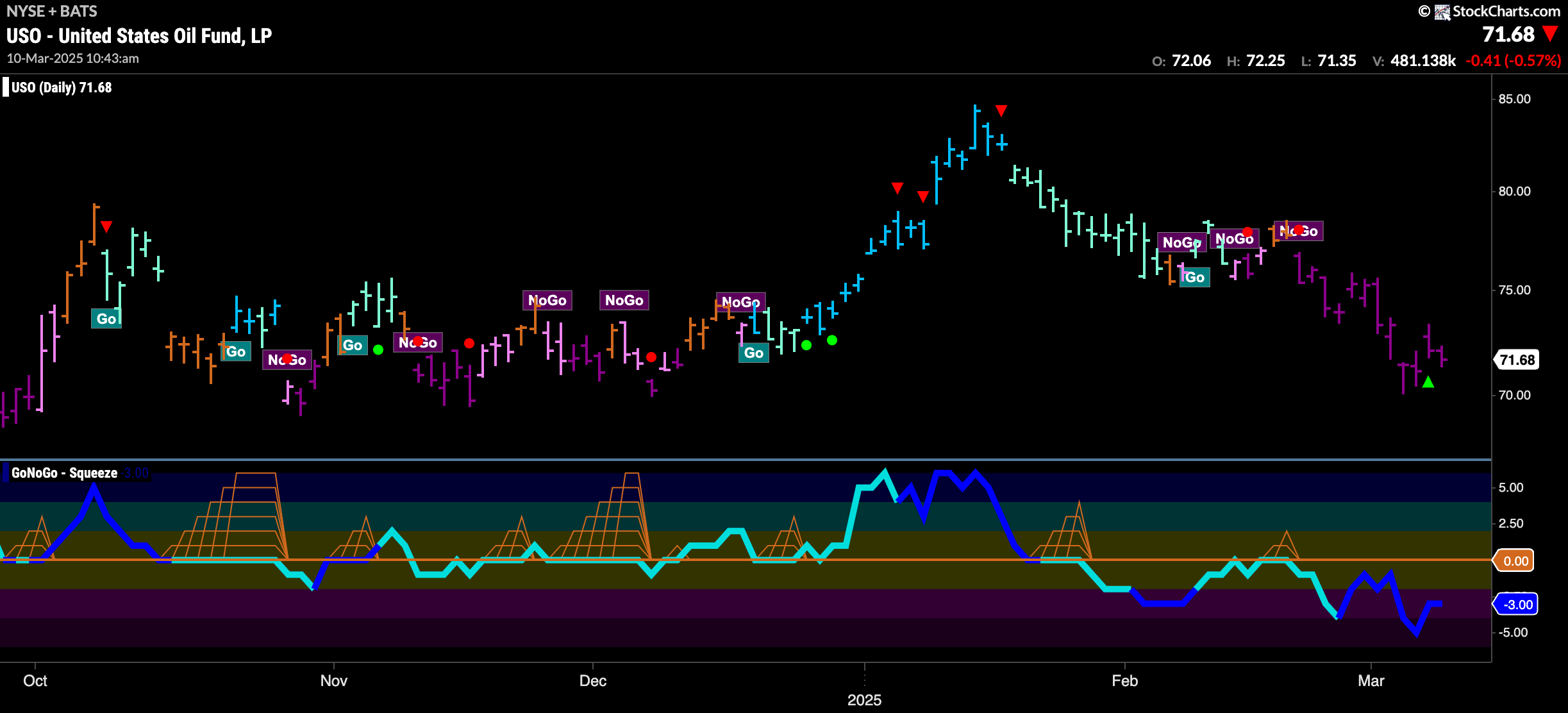The width and height of the screenshot is (1568, 713).
Task: Select the first green dot in mid-December
Action: pos(806,345)
